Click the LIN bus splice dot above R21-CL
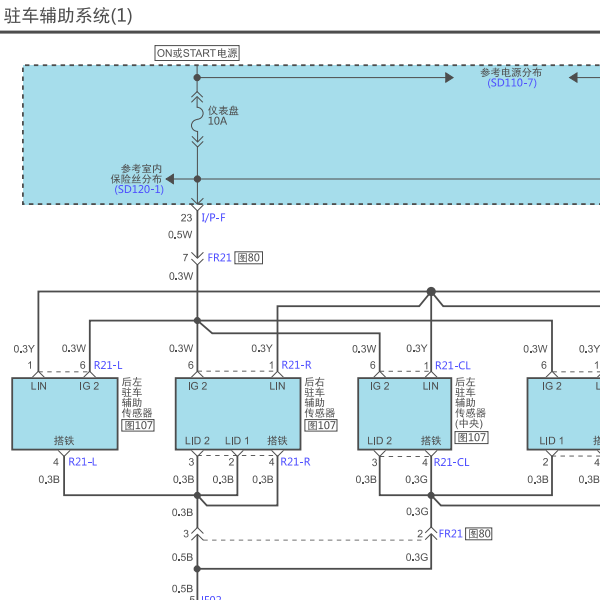600x600 pixels. point(431,292)
